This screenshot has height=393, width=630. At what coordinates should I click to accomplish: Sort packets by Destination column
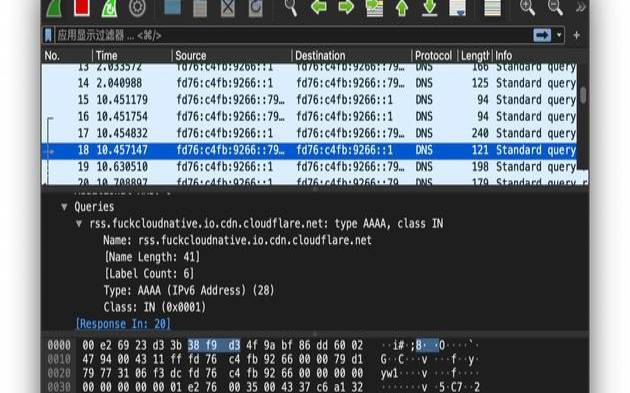click(352, 55)
